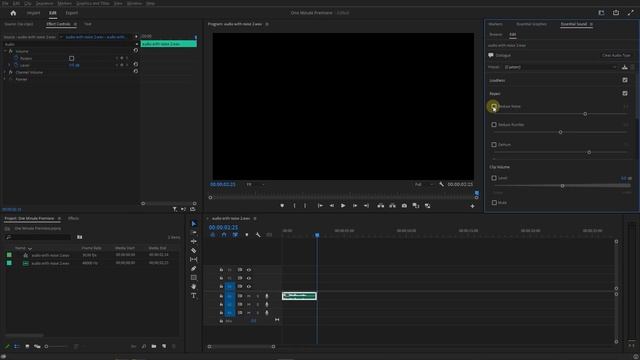Toggle the Repair section checkbox

click(625, 93)
